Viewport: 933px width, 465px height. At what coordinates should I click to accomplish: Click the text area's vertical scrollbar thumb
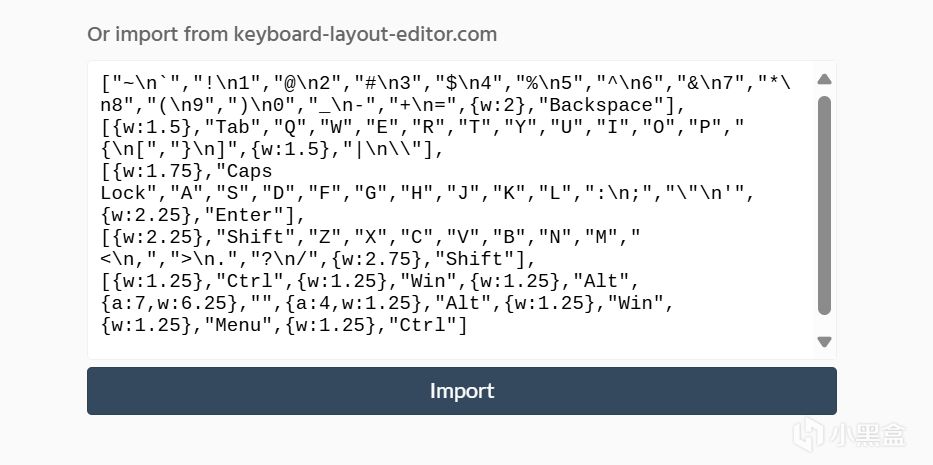[824, 205]
